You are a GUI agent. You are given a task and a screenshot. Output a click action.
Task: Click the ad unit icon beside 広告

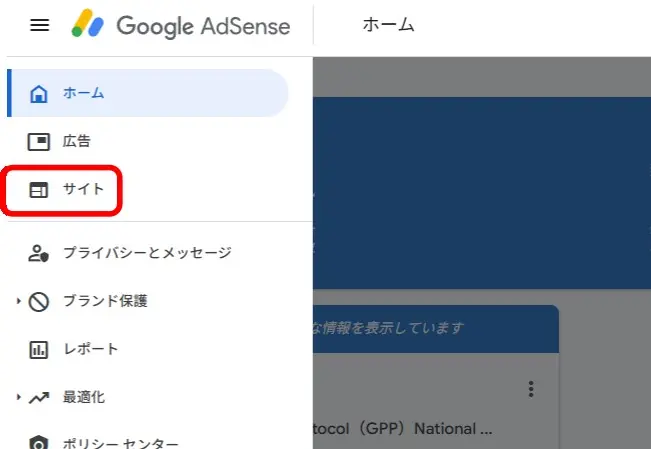pyautogui.click(x=39, y=141)
